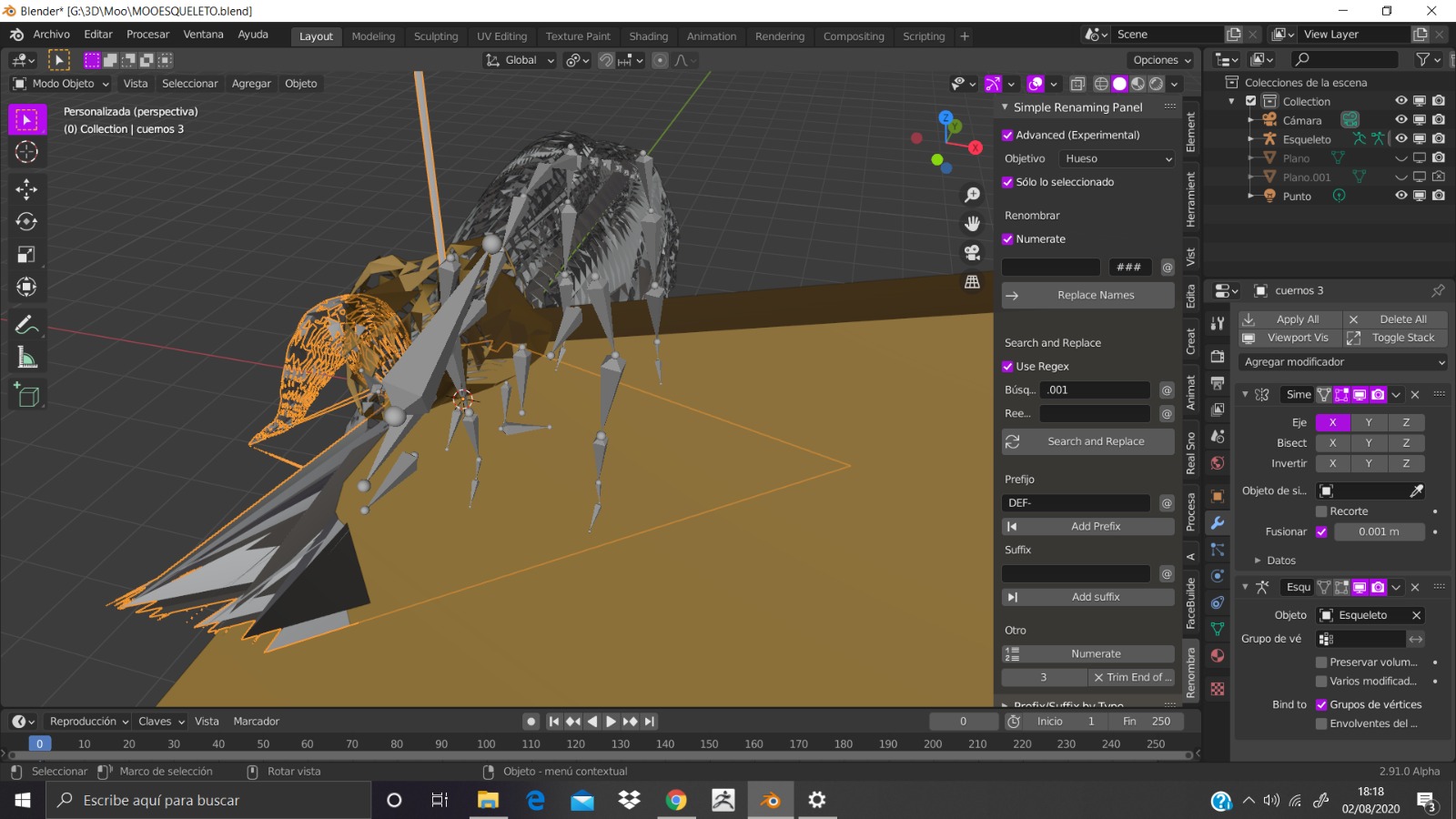Open the Modo Objeto mode dropdown
Viewport: 1456px width, 819px height.
click(61, 84)
